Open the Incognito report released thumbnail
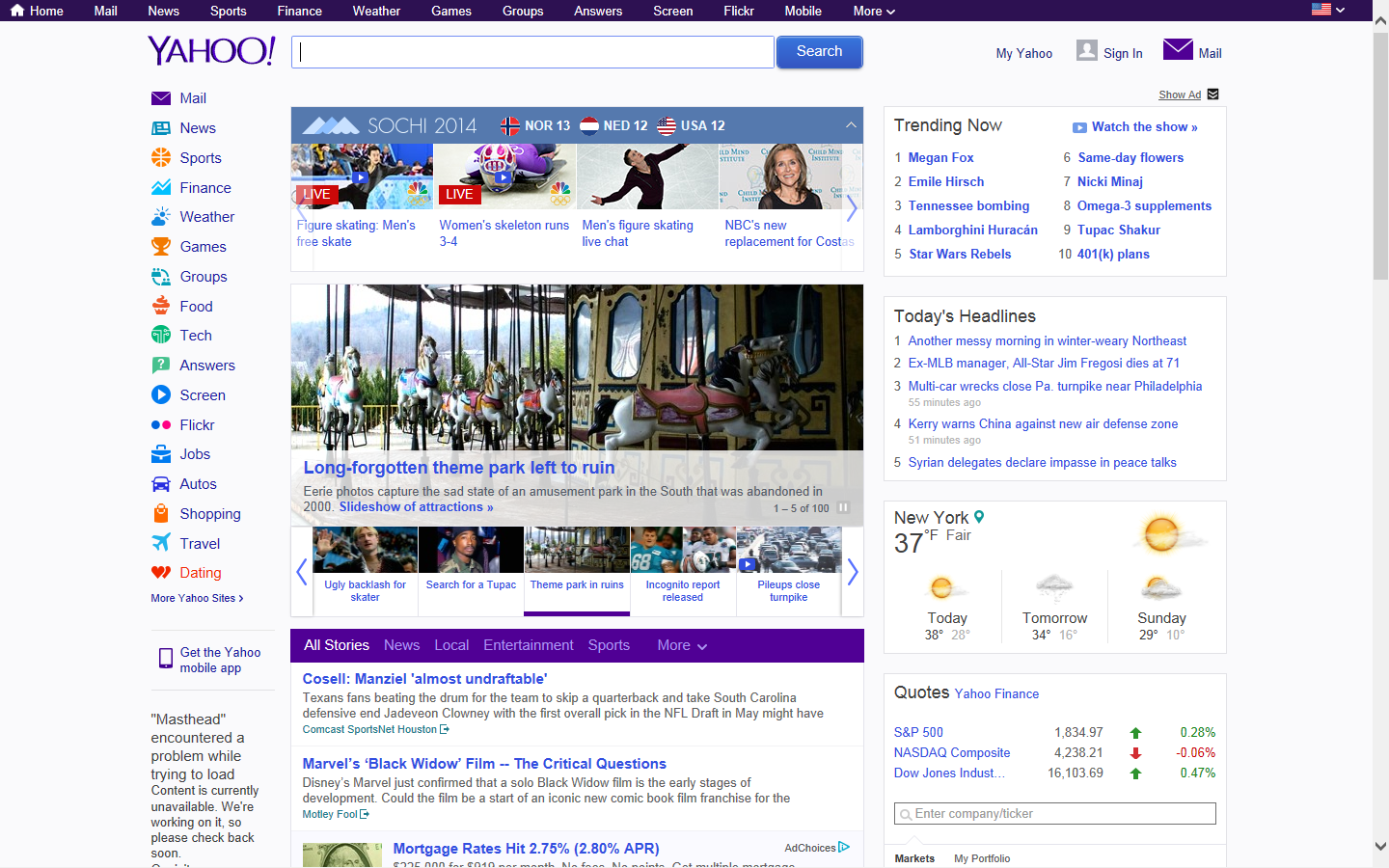Image resolution: width=1389 pixels, height=868 pixels. pos(683,569)
